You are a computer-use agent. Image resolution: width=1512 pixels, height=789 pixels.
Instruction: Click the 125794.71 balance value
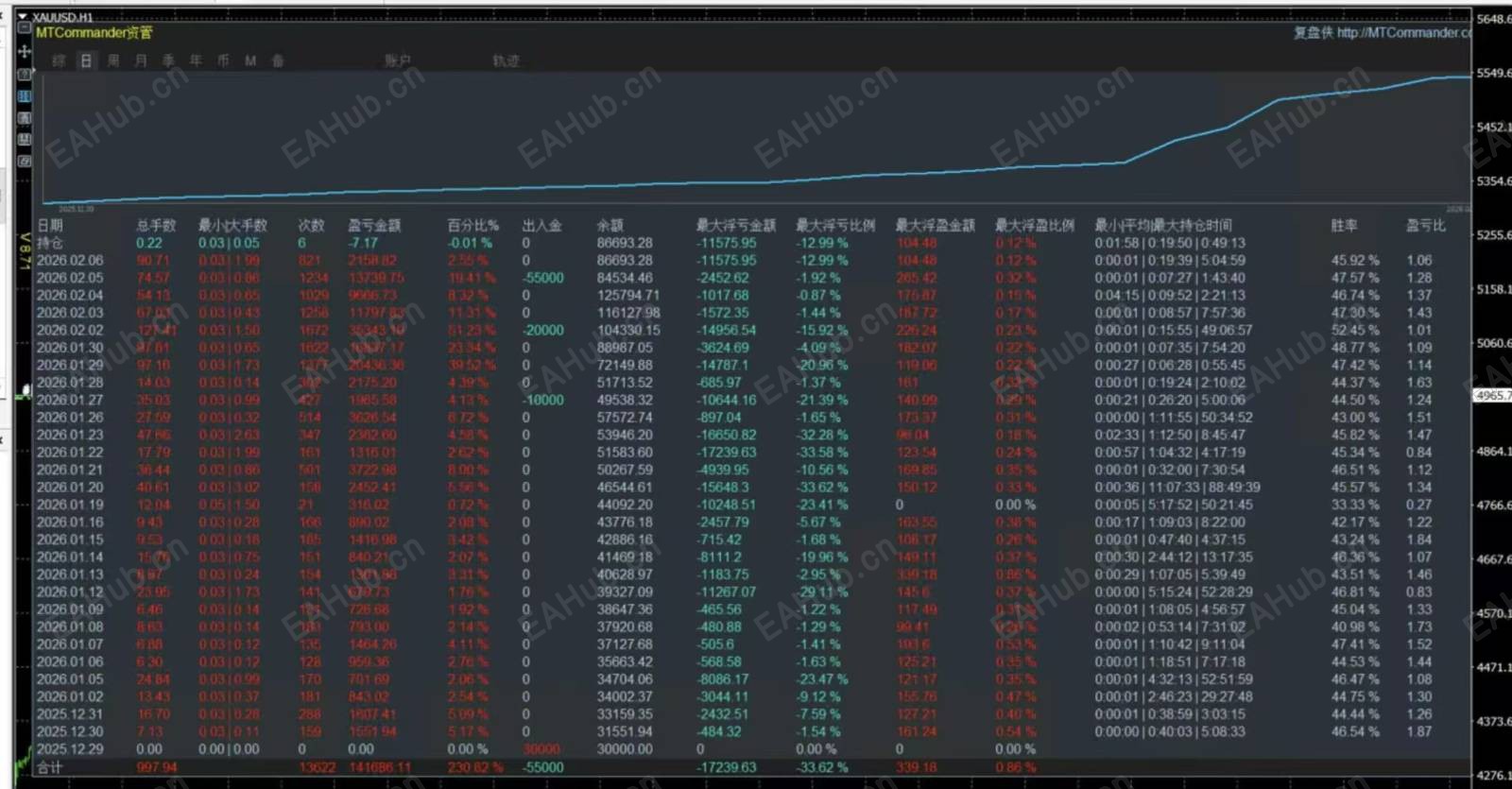coord(628,296)
